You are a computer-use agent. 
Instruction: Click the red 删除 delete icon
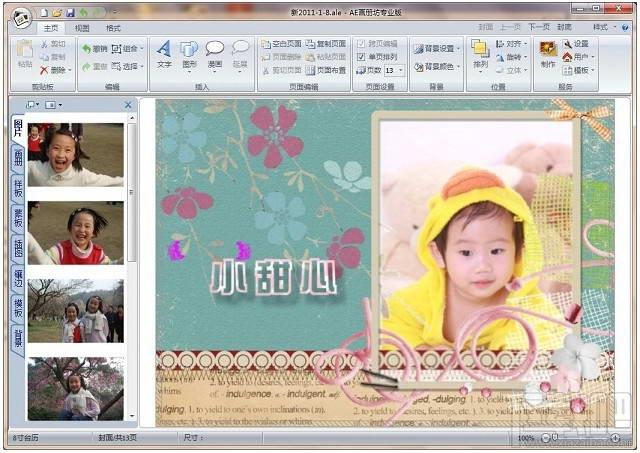pos(44,71)
